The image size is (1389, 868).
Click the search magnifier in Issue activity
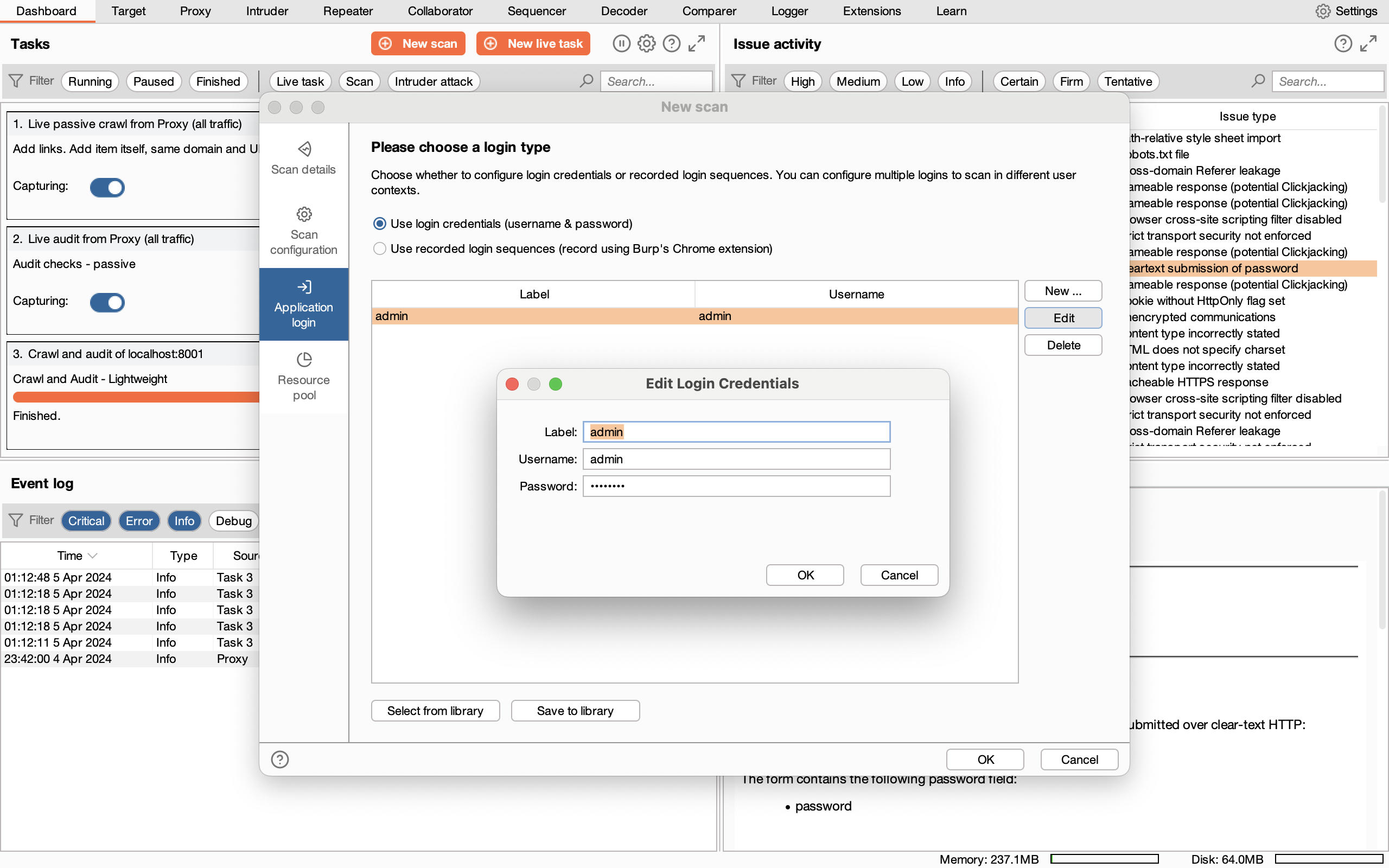(1258, 81)
